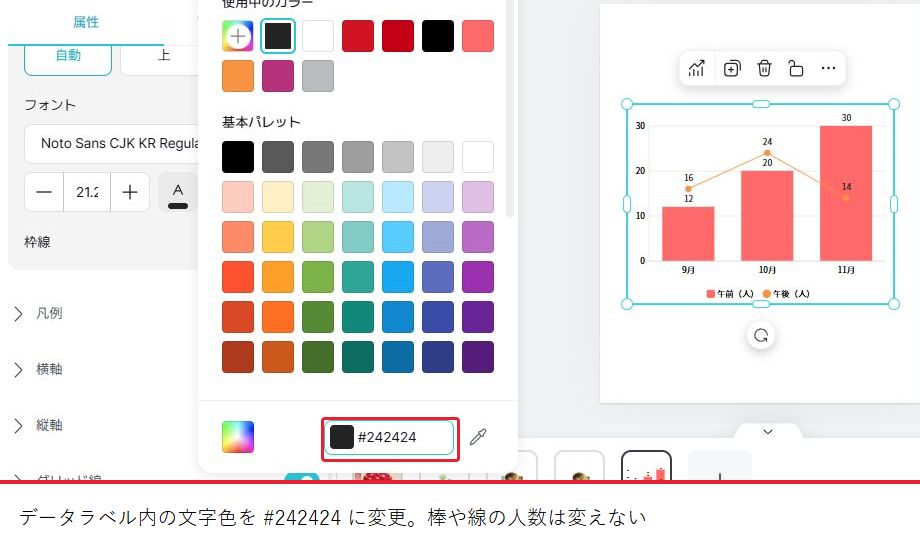Switch to the 属性 tab
Screen dimensions: 920x552
tap(86, 22)
